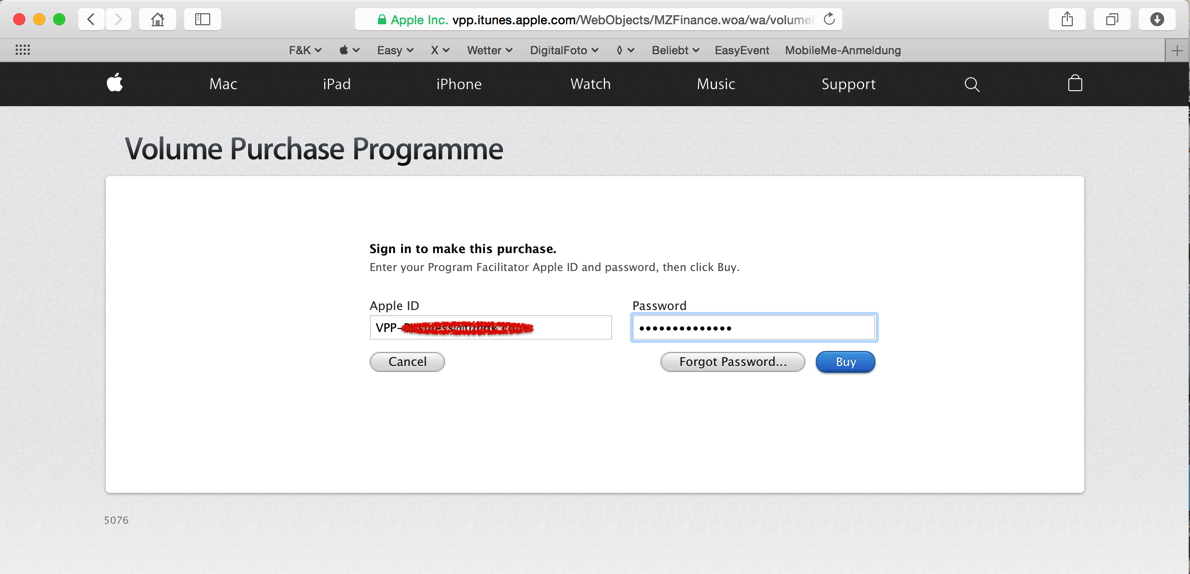Expand the Easy bookmarks folder
This screenshot has width=1190, height=574.
pyautogui.click(x=395, y=50)
